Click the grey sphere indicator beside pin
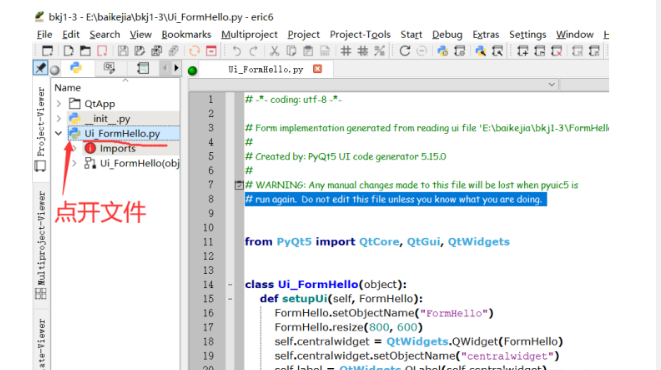The height and width of the screenshot is (370, 661). click(x=55, y=70)
